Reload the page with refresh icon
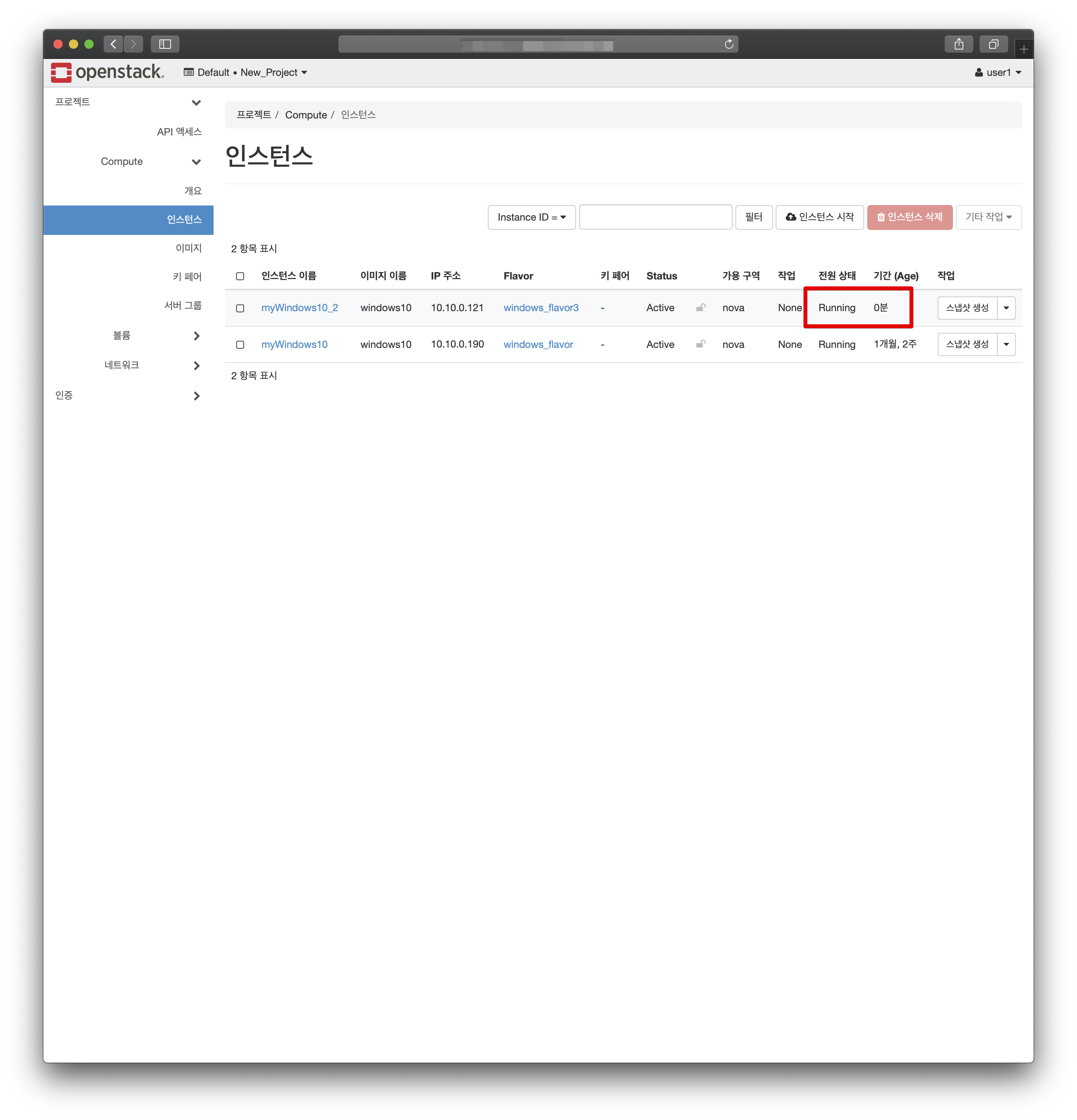 pyautogui.click(x=729, y=44)
